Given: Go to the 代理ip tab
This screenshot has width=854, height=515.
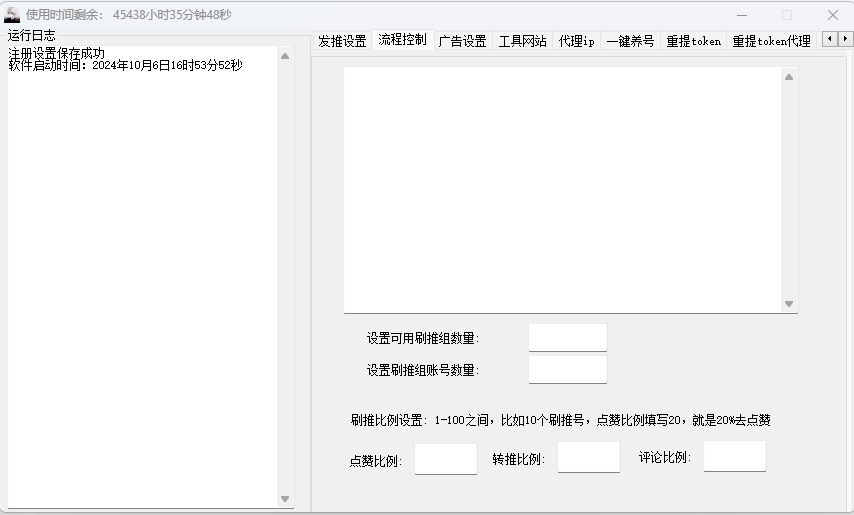Looking at the screenshot, I should [576, 41].
